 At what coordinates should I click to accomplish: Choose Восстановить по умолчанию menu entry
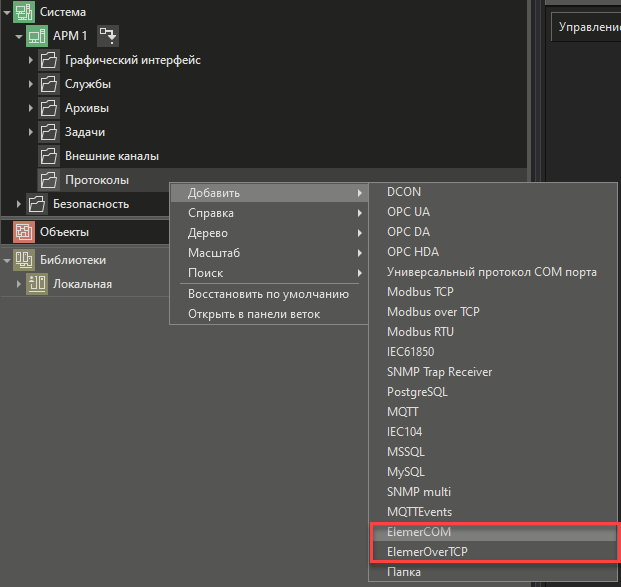(x=268, y=294)
